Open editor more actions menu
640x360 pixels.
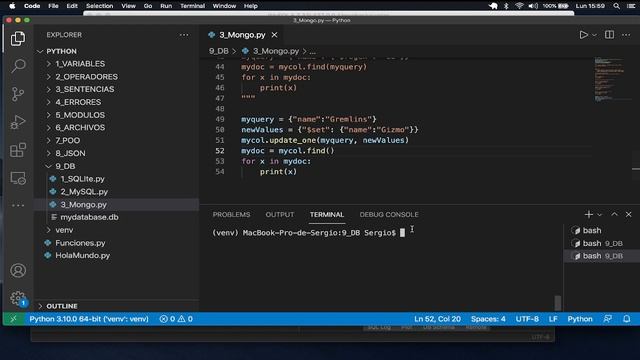coord(626,35)
